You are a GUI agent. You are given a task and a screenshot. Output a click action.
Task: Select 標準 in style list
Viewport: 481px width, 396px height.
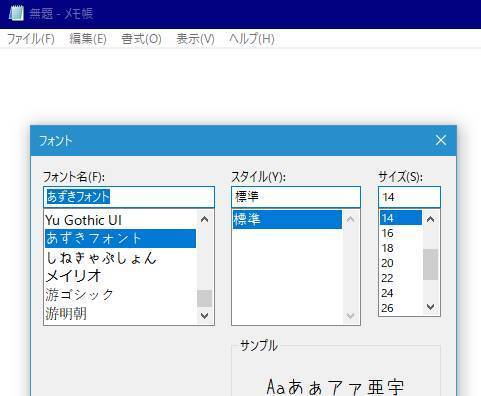[x=287, y=219]
